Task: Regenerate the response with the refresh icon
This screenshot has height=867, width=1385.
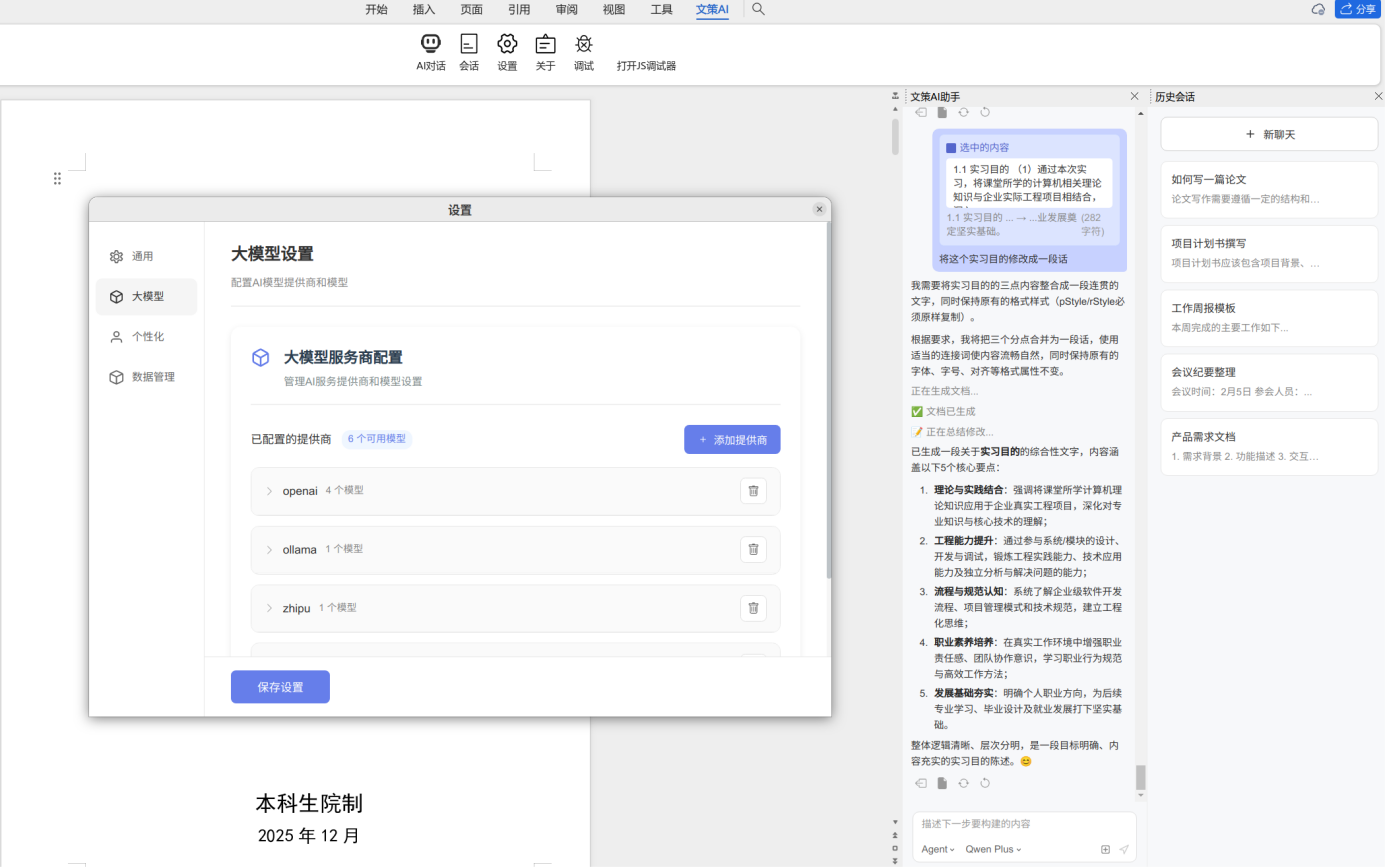Action: 963,783
